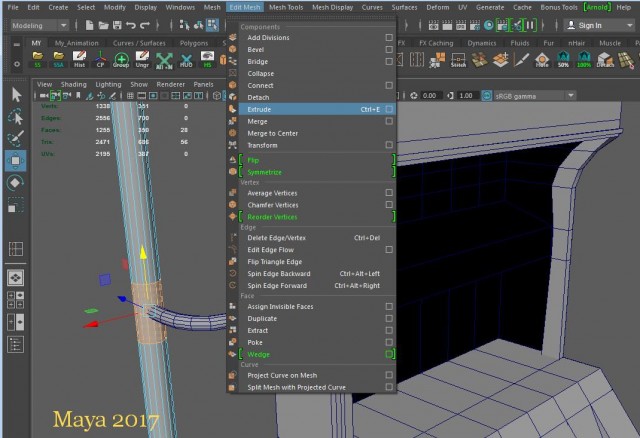The width and height of the screenshot is (640, 438).
Task: Open Add Divisions option box
Action: point(389,37)
